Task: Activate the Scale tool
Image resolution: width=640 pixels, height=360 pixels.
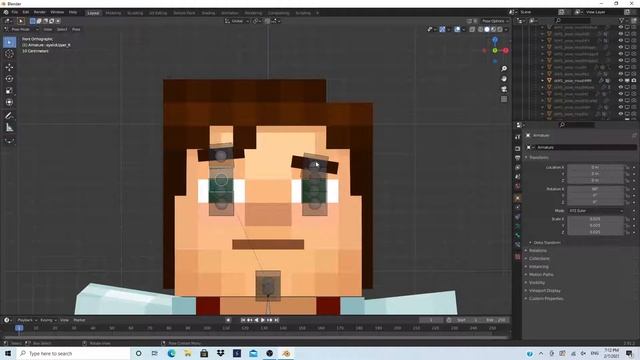Action: tap(9, 91)
